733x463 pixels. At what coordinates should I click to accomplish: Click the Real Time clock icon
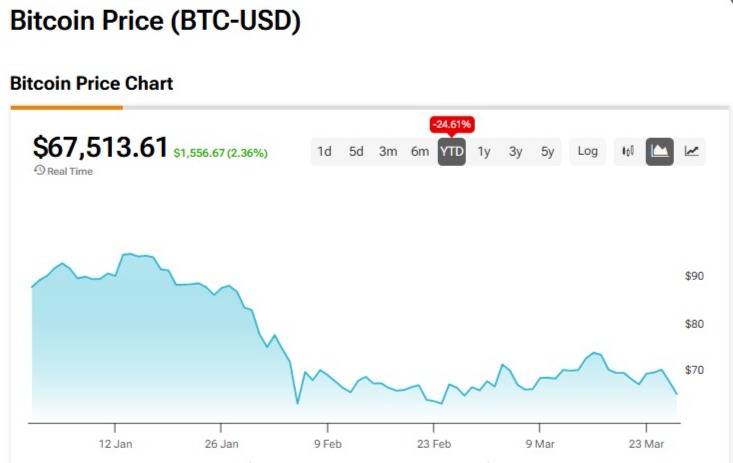pyautogui.click(x=40, y=171)
